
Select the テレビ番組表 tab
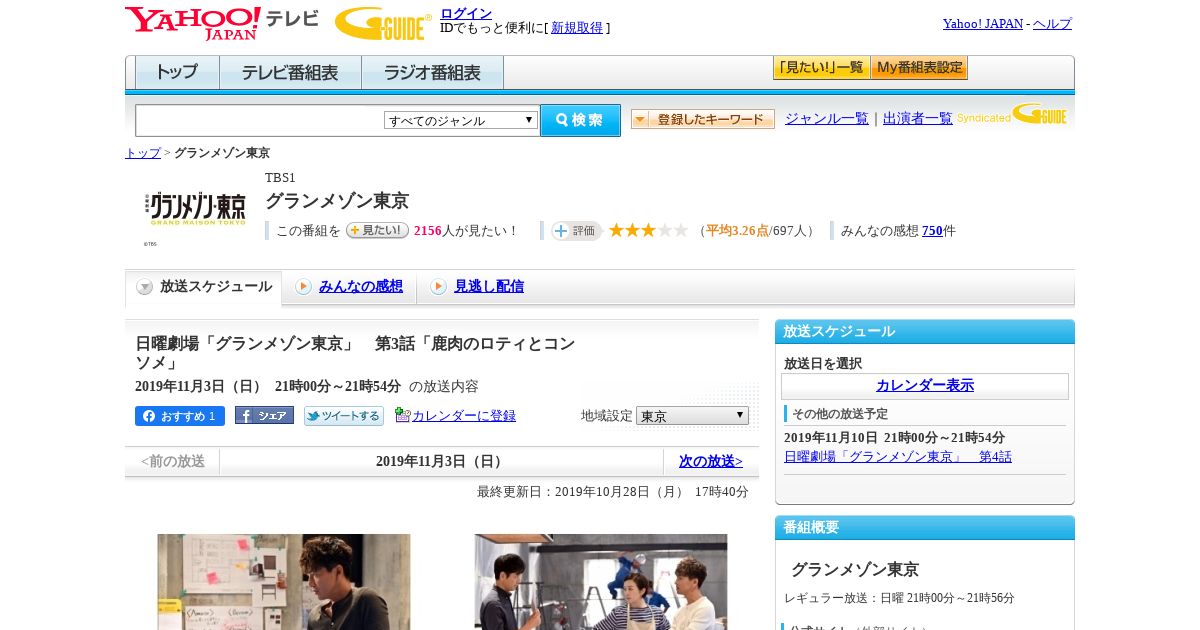[x=290, y=73]
